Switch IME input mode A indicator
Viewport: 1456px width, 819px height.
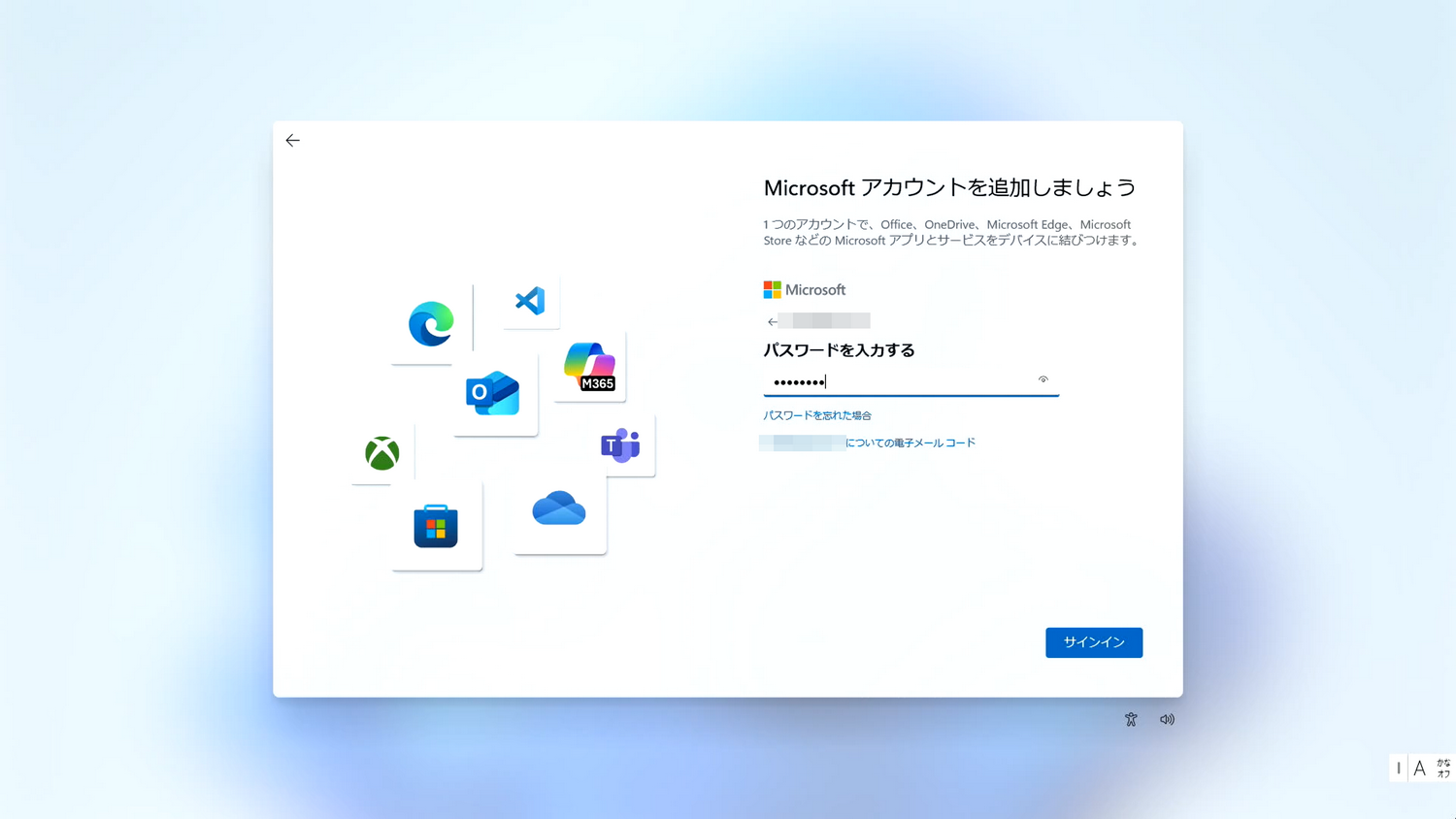[x=1419, y=769]
